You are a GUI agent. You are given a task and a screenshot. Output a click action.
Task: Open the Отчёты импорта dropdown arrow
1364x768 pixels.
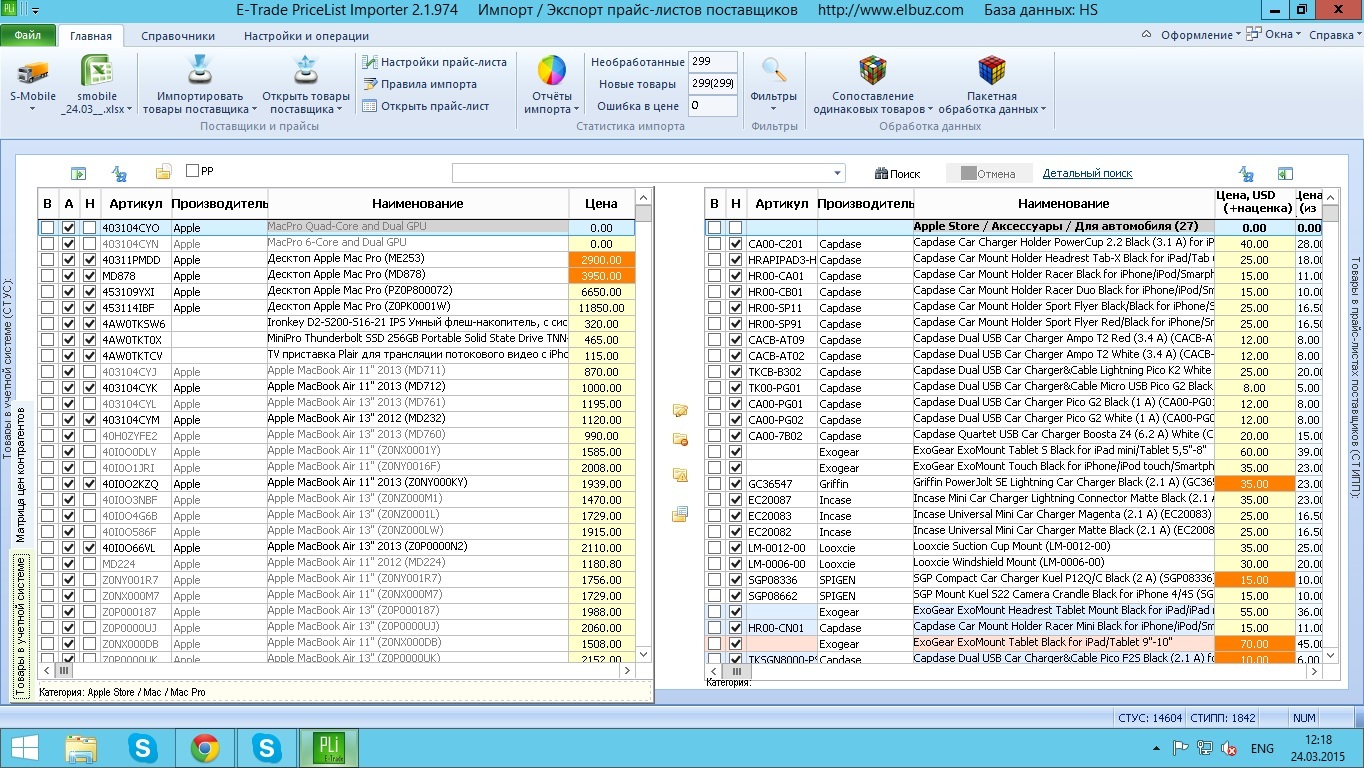click(x=576, y=110)
